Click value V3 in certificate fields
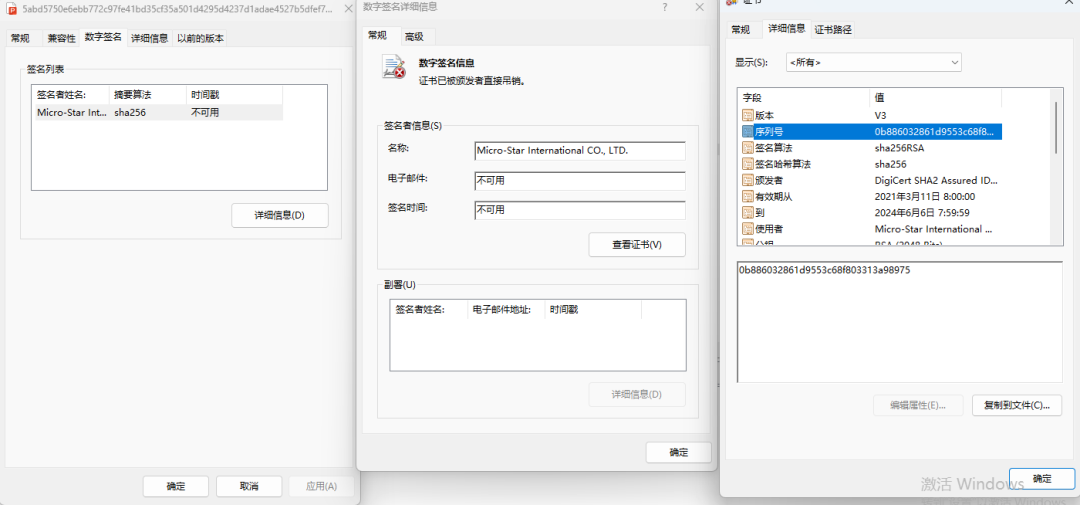 pyautogui.click(x=881, y=115)
